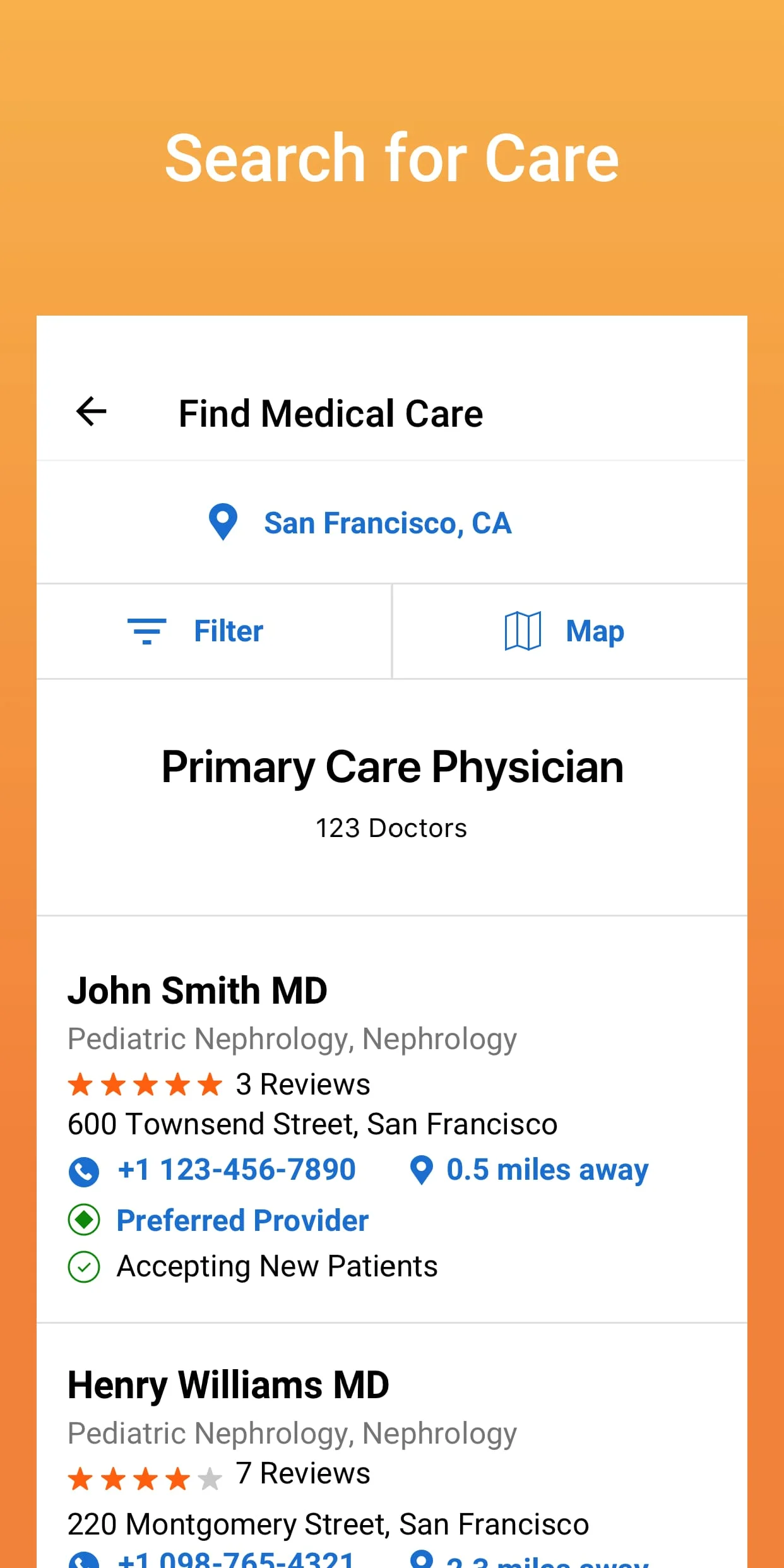View Henry Williams' 7 Reviews
The height and width of the screenshot is (1568, 784).
coord(303,1473)
